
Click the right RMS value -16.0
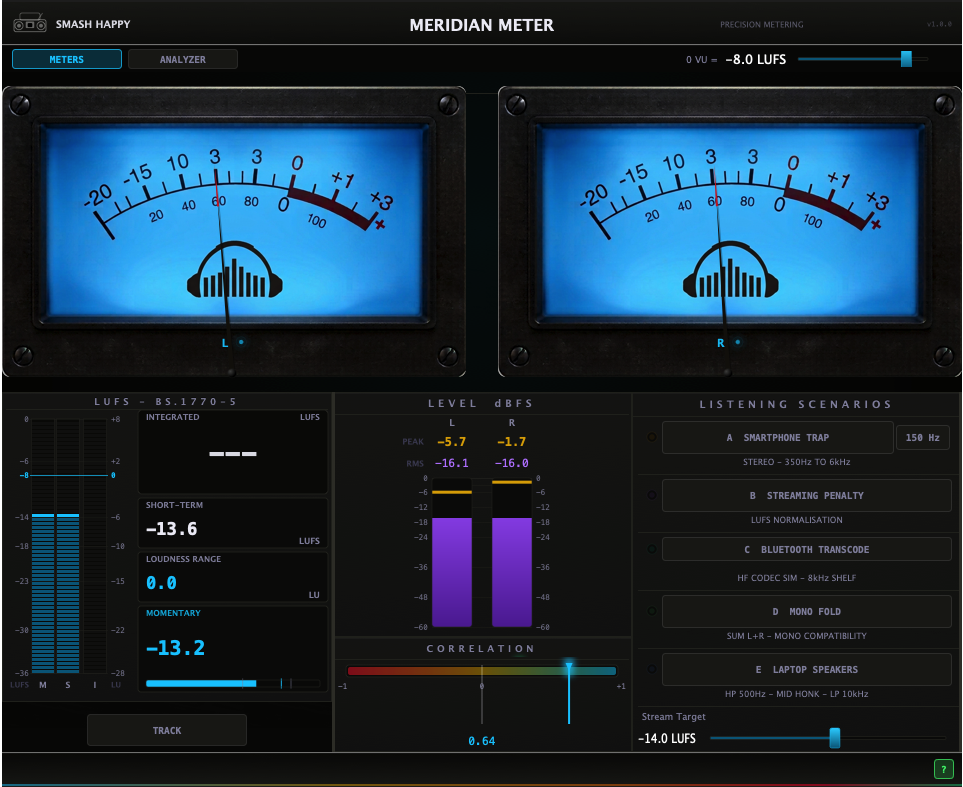(x=512, y=463)
